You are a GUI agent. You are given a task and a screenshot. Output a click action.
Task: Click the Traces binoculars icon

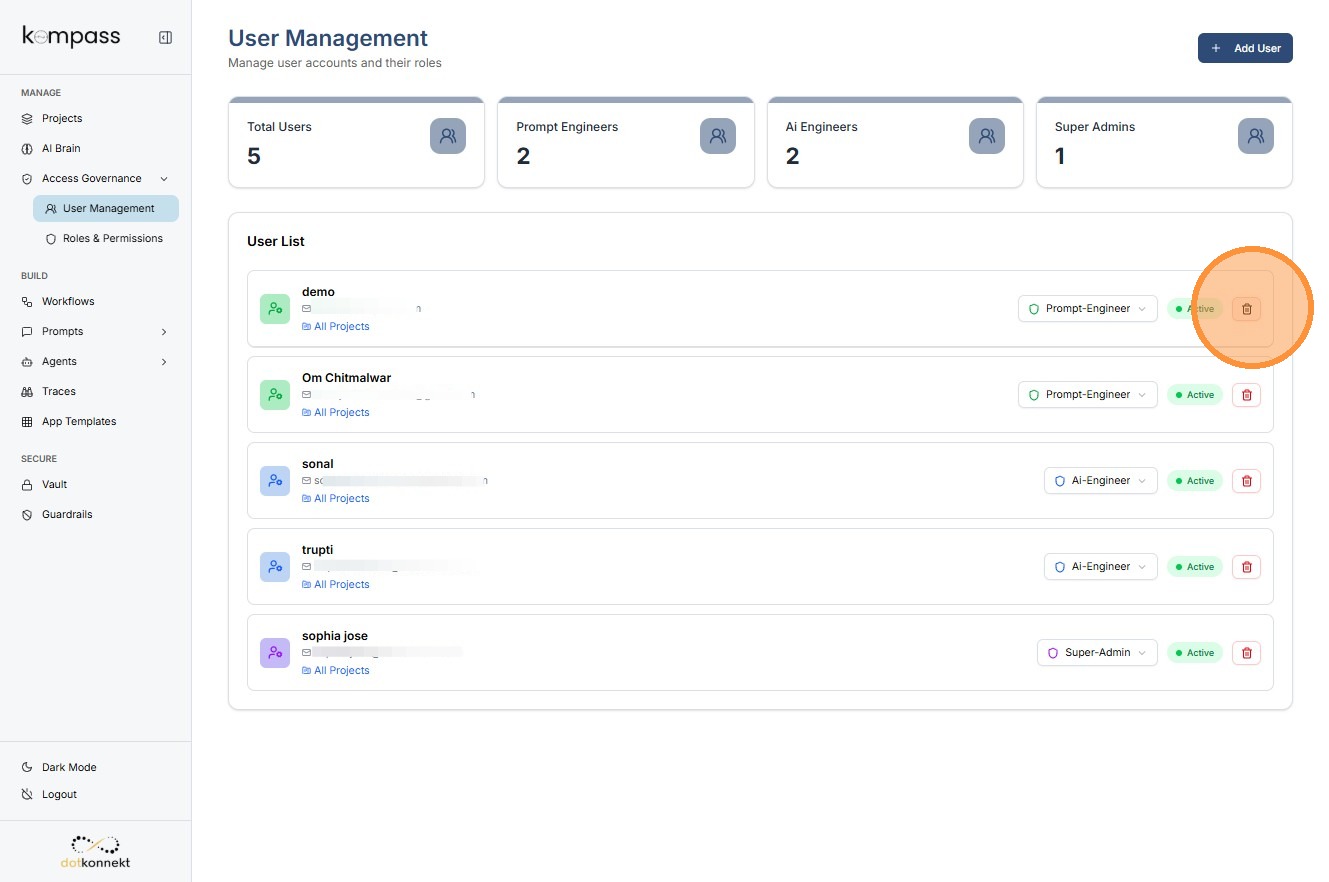point(27,392)
